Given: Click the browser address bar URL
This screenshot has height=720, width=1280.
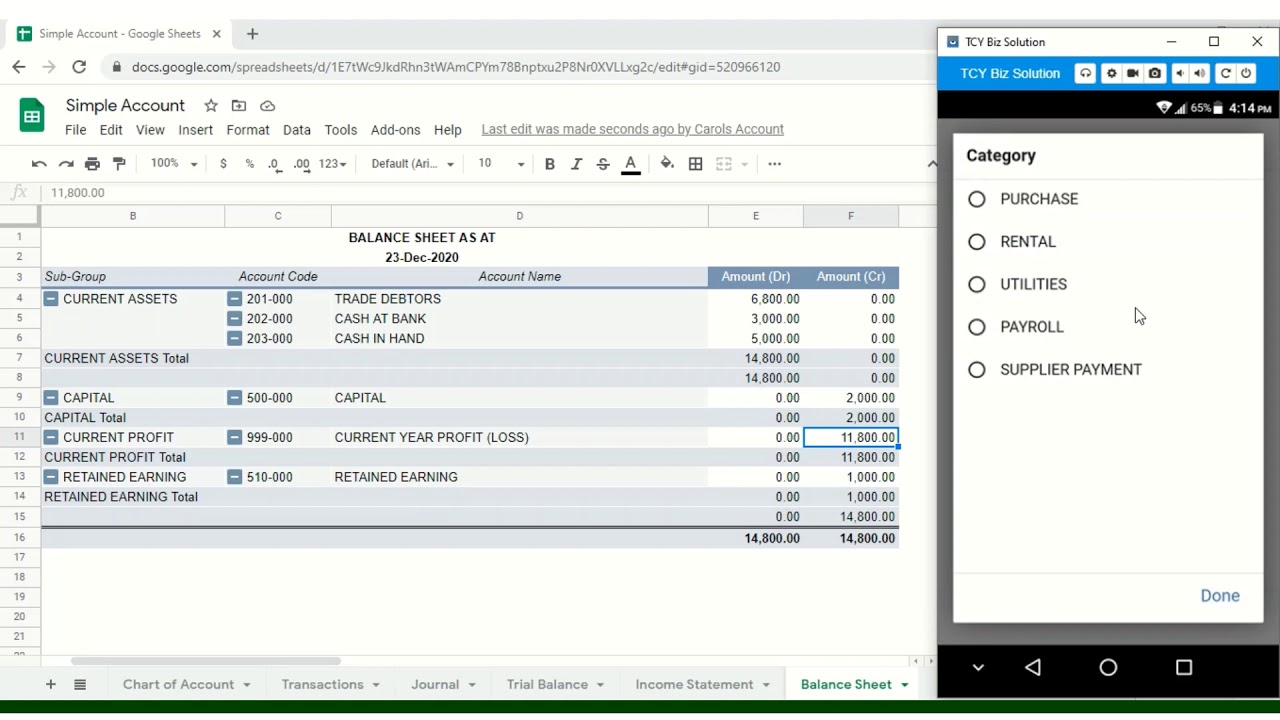Looking at the screenshot, I should pyautogui.click(x=456, y=67).
